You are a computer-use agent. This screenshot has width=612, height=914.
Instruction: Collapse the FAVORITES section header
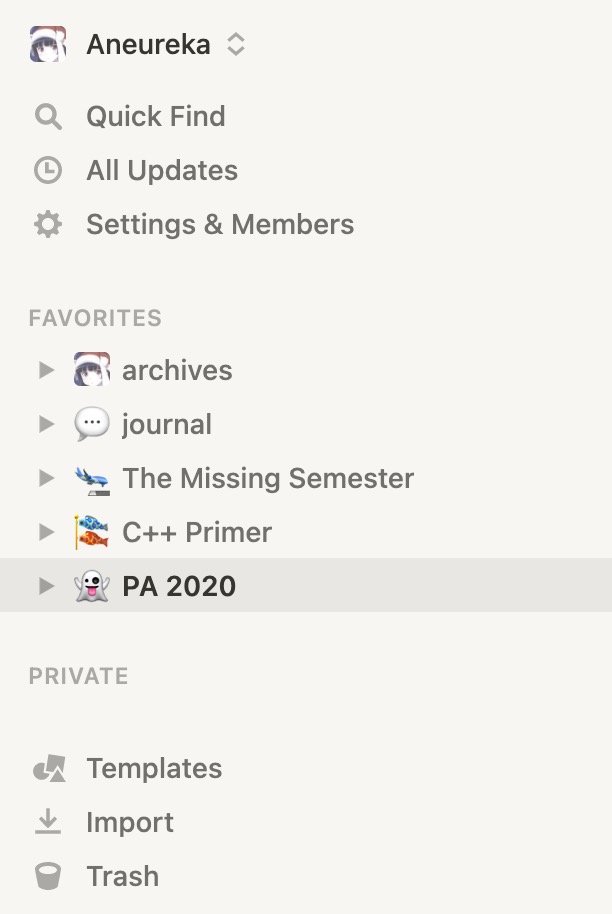pos(95,318)
